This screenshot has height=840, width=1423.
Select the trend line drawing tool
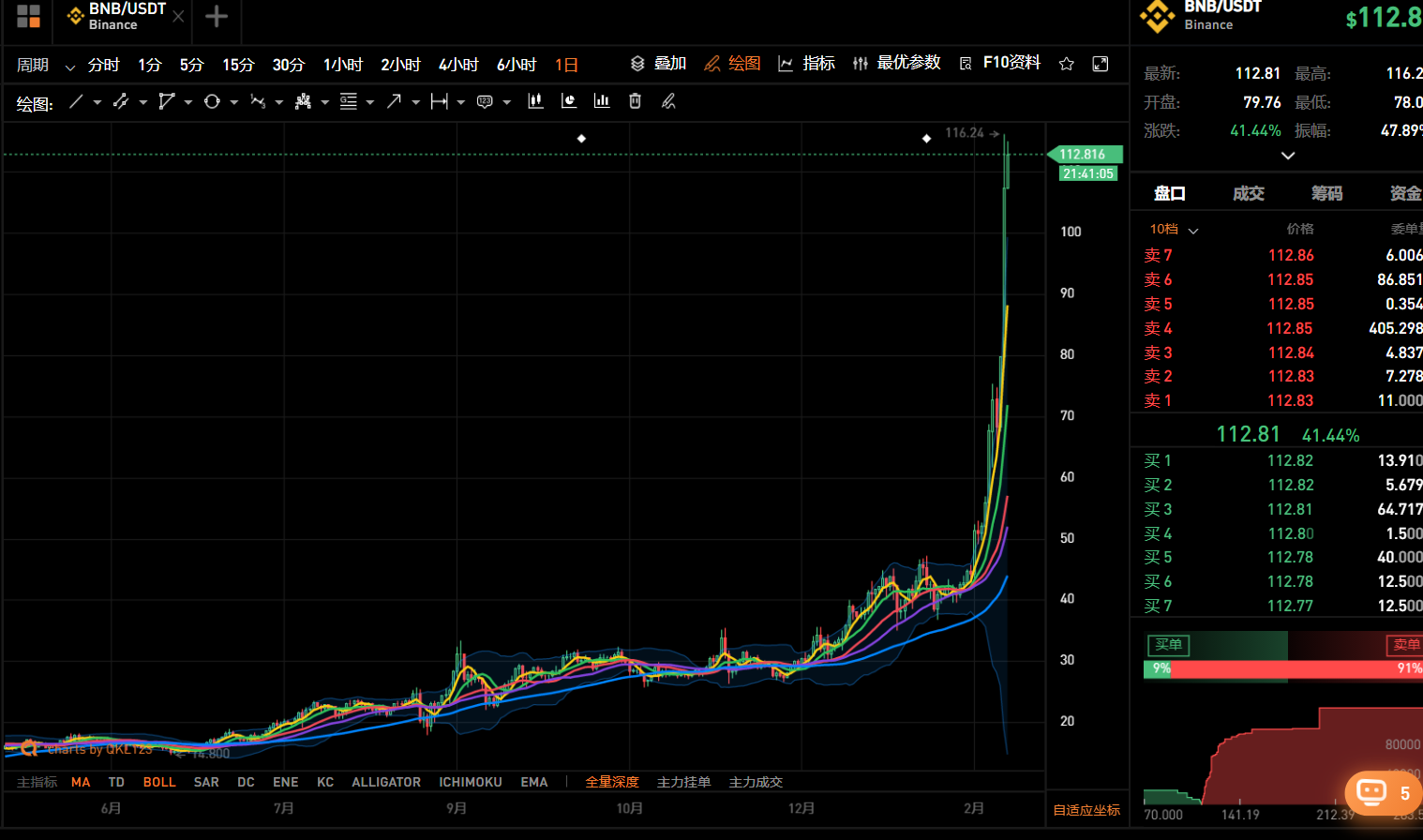coord(76,101)
